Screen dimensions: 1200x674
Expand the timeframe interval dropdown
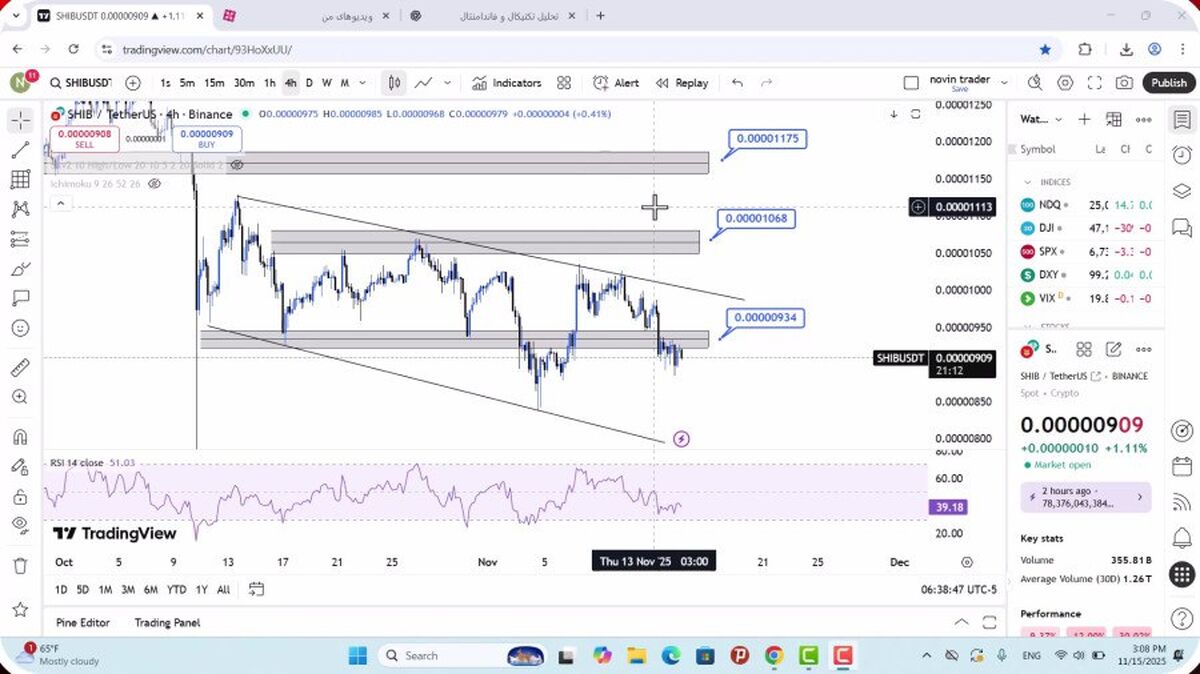tap(362, 83)
